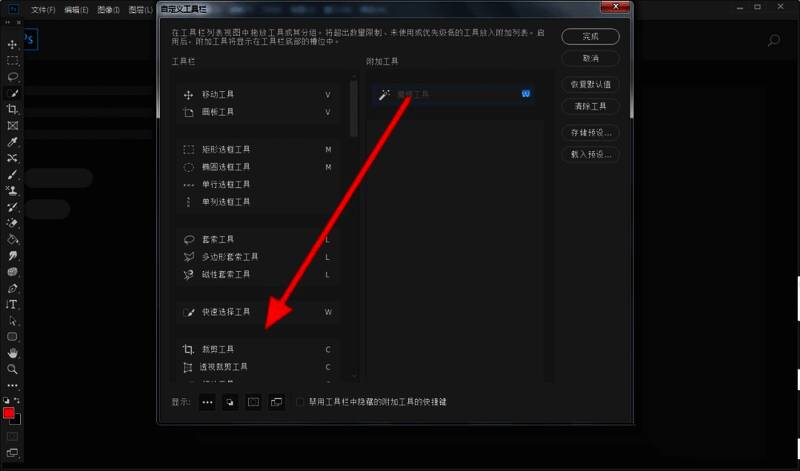800x471 pixels.
Task: Select the Lasso tool in left toolbar
Action: (12, 77)
